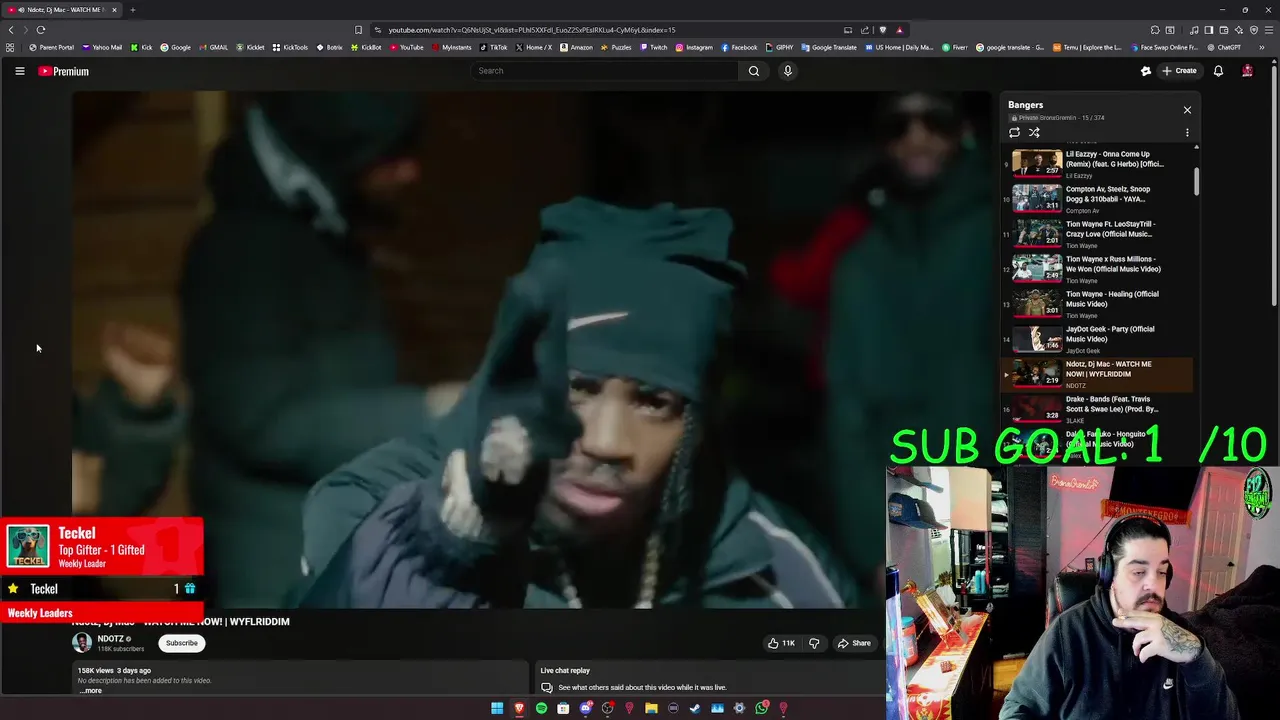Open the KickTools bookmark
This screenshot has height=720, width=1280.
(290, 47)
